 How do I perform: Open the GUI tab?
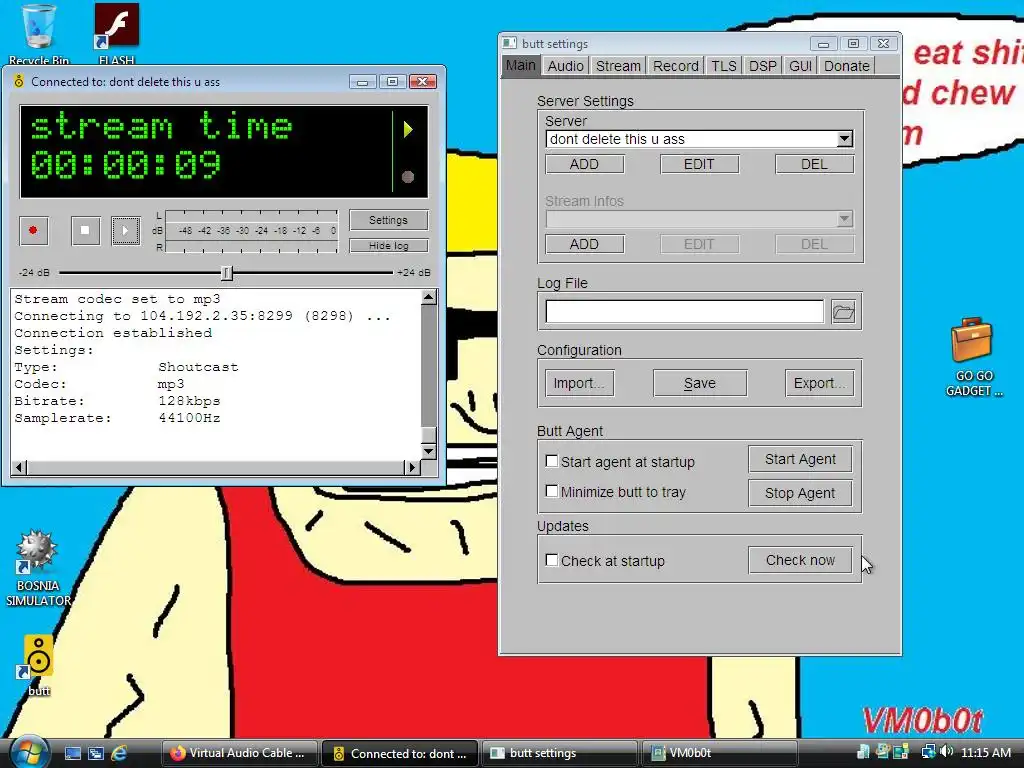click(800, 66)
